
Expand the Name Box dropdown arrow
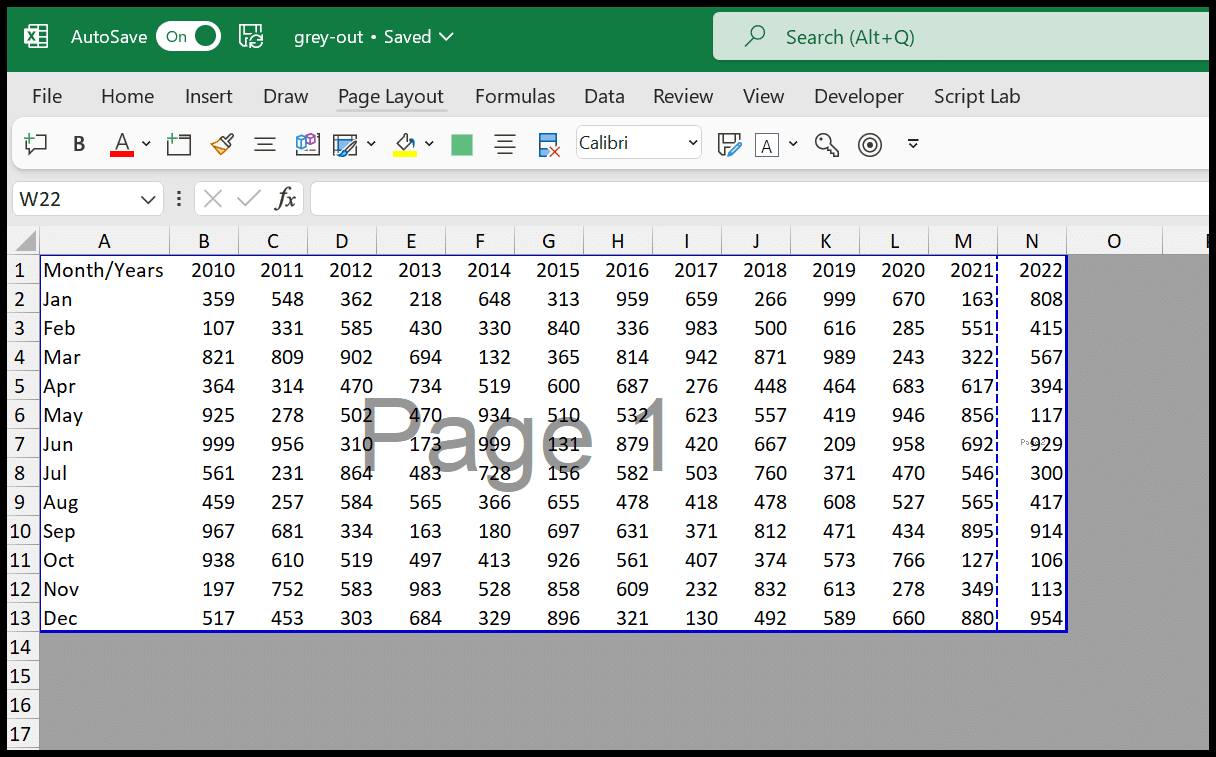coord(150,199)
